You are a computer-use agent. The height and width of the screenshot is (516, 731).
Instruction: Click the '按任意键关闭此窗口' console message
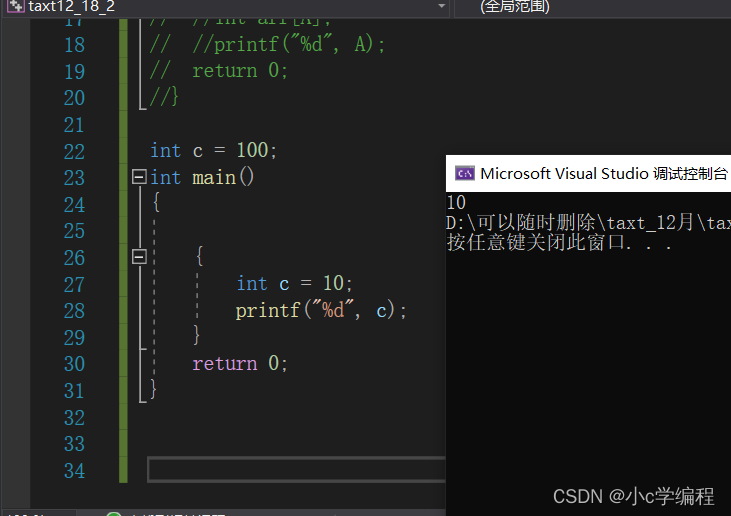[x=559, y=242]
